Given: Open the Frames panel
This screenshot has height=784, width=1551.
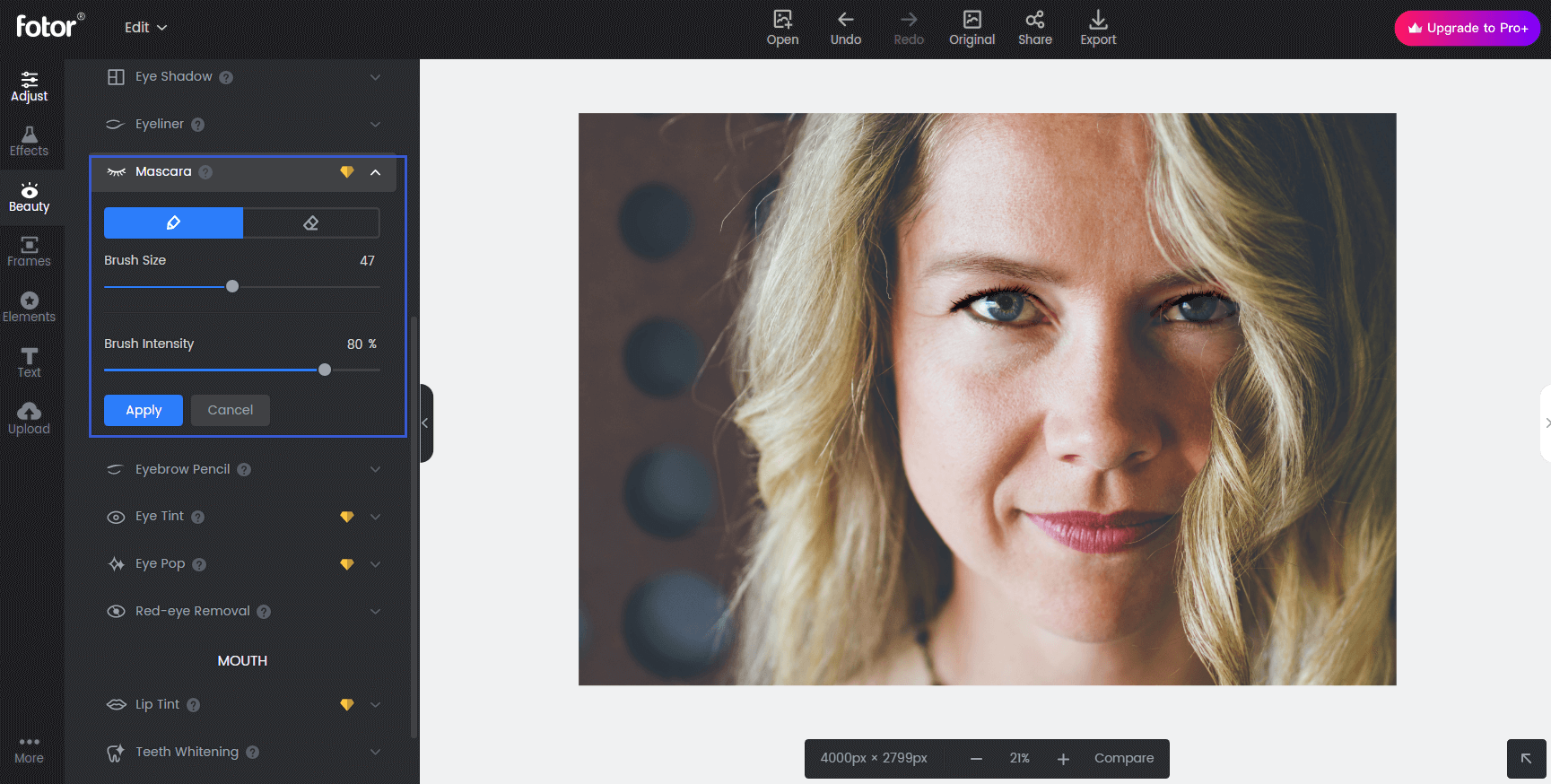Looking at the screenshot, I should pyautogui.click(x=29, y=252).
